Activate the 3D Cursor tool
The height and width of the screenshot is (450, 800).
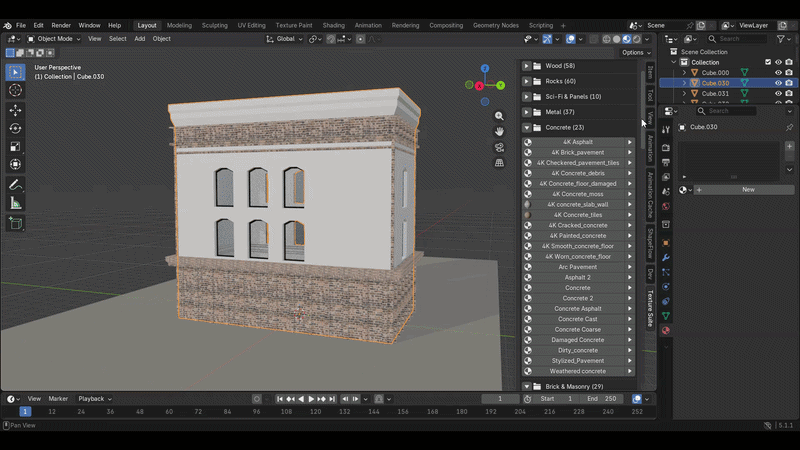pos(15,90)
